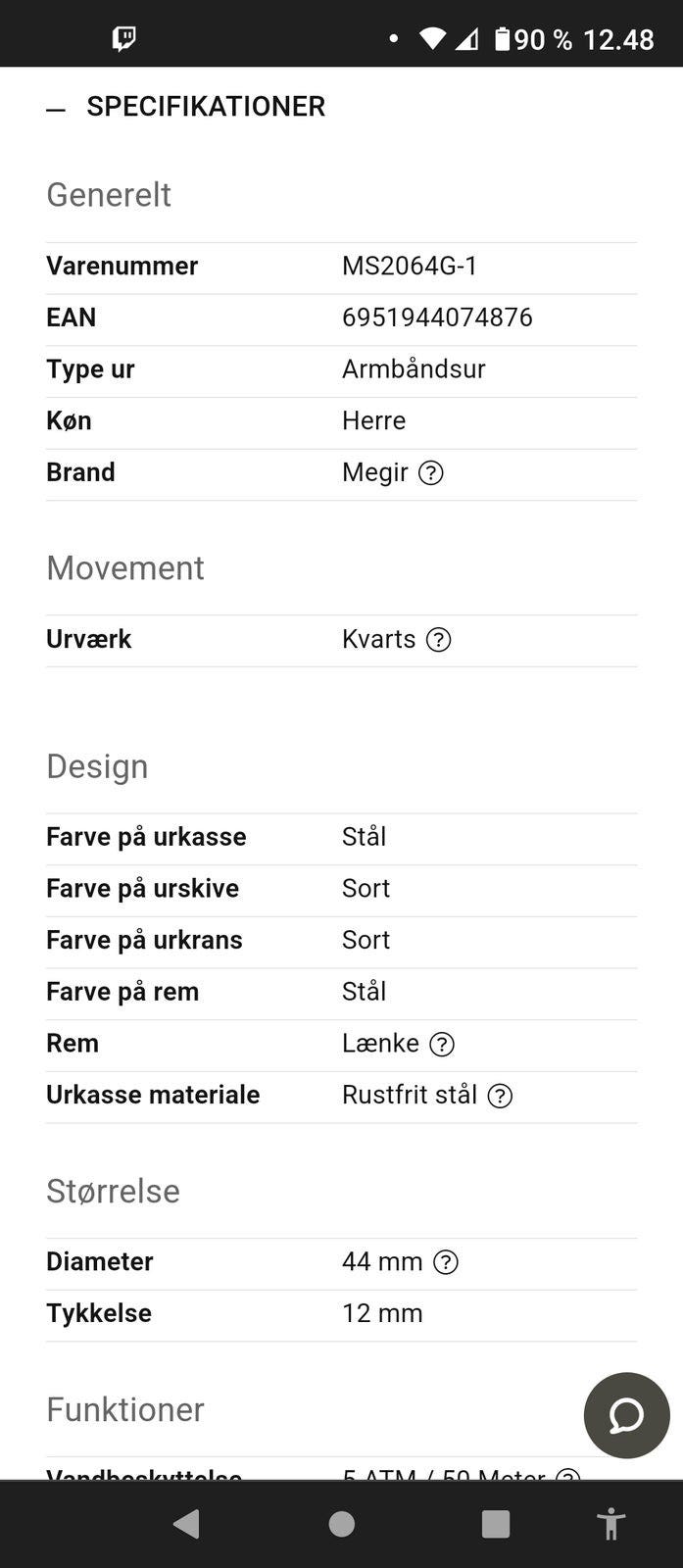Tap the battery status indicator
The width and height of the screenshot is (683, 1568).
(x=503, y=39)
